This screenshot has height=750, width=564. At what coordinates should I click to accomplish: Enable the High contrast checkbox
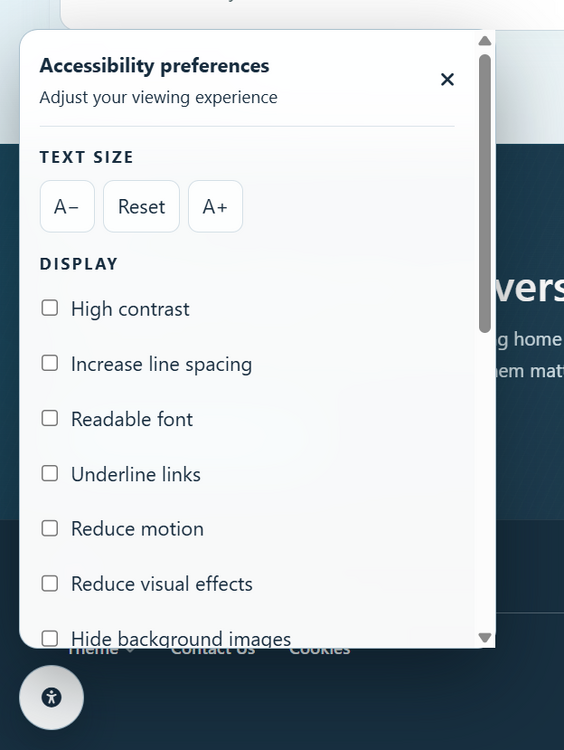coord(50,308)
